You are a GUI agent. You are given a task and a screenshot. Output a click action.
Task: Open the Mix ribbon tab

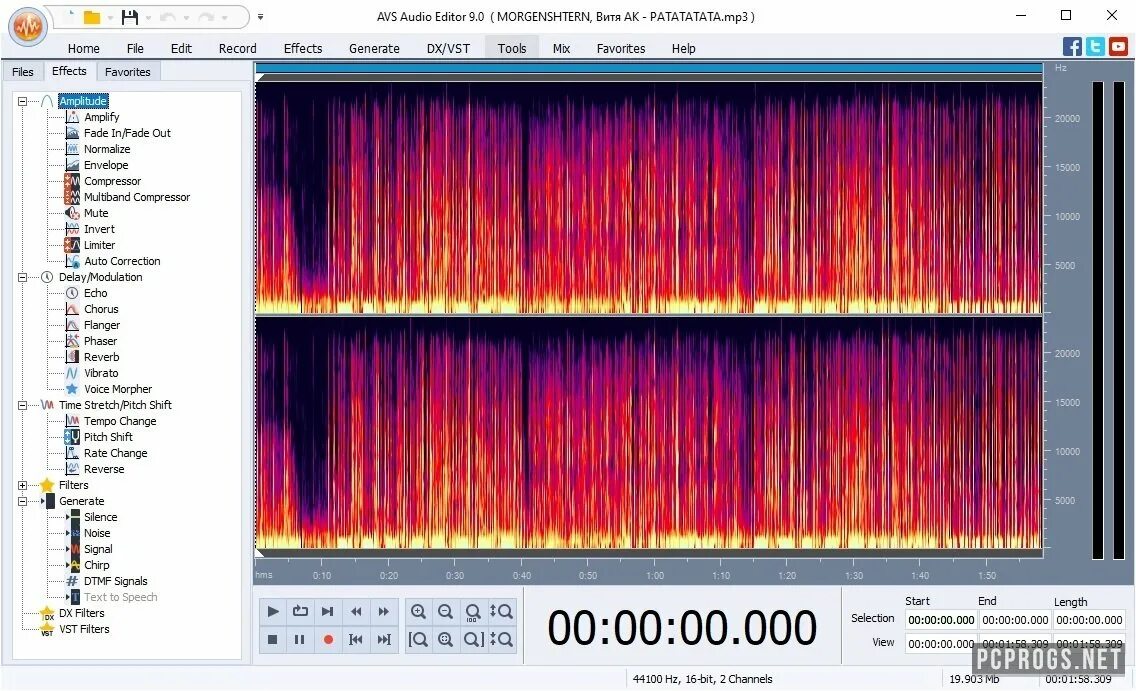point(561,49)
